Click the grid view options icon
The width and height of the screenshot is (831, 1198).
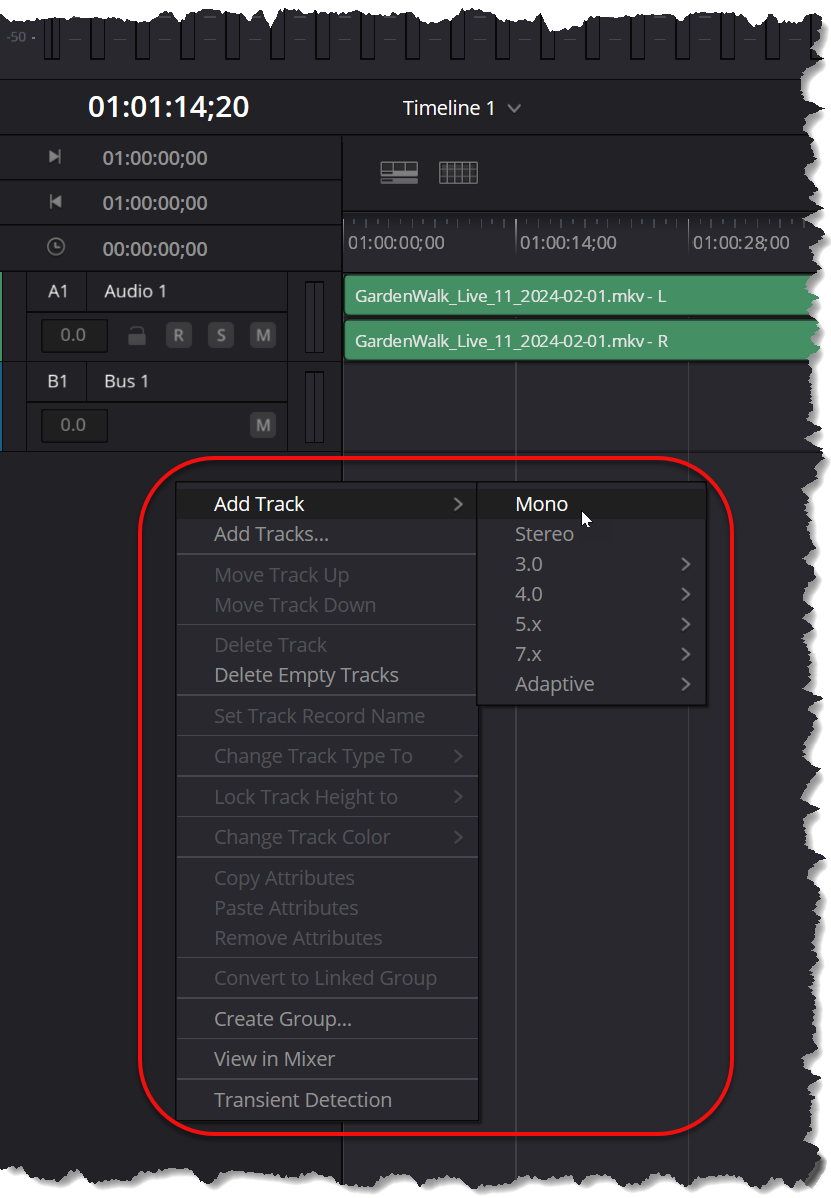click(x=458, y=173)
